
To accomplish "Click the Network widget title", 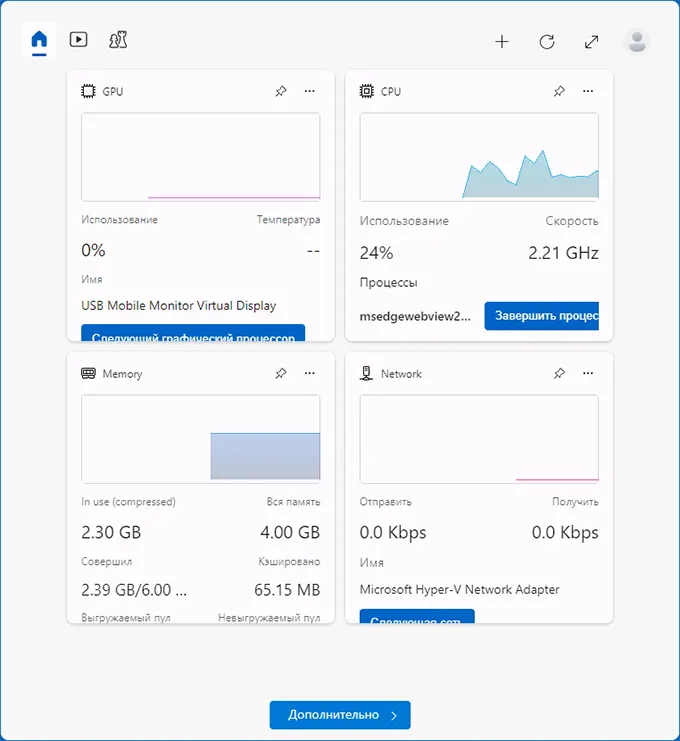I will [401, 374].
